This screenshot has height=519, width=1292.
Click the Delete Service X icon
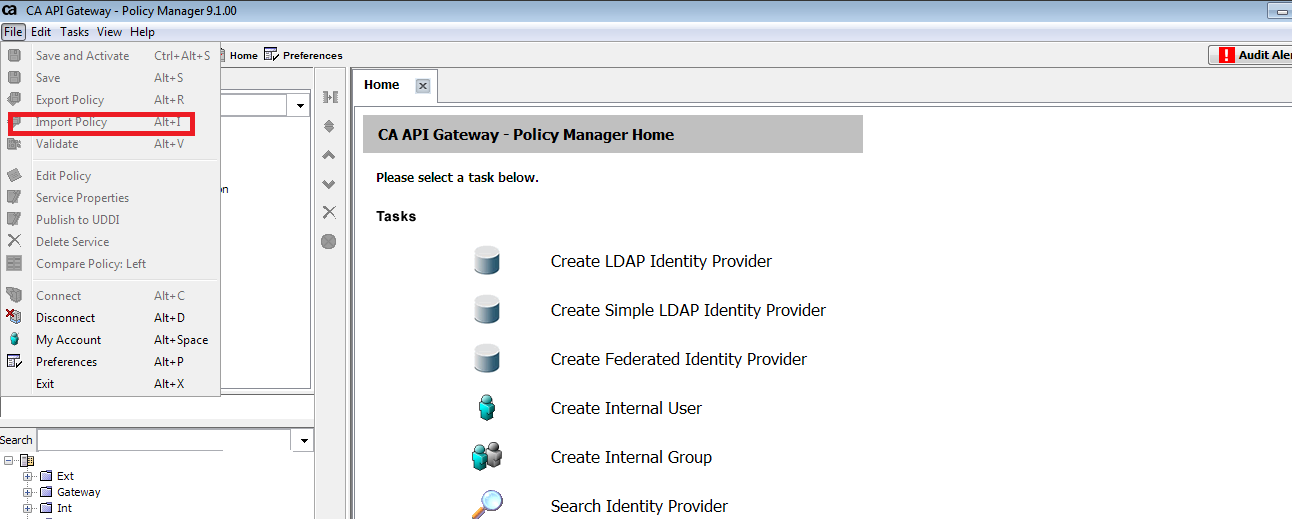pyautogui.click(x=14, y=241)
